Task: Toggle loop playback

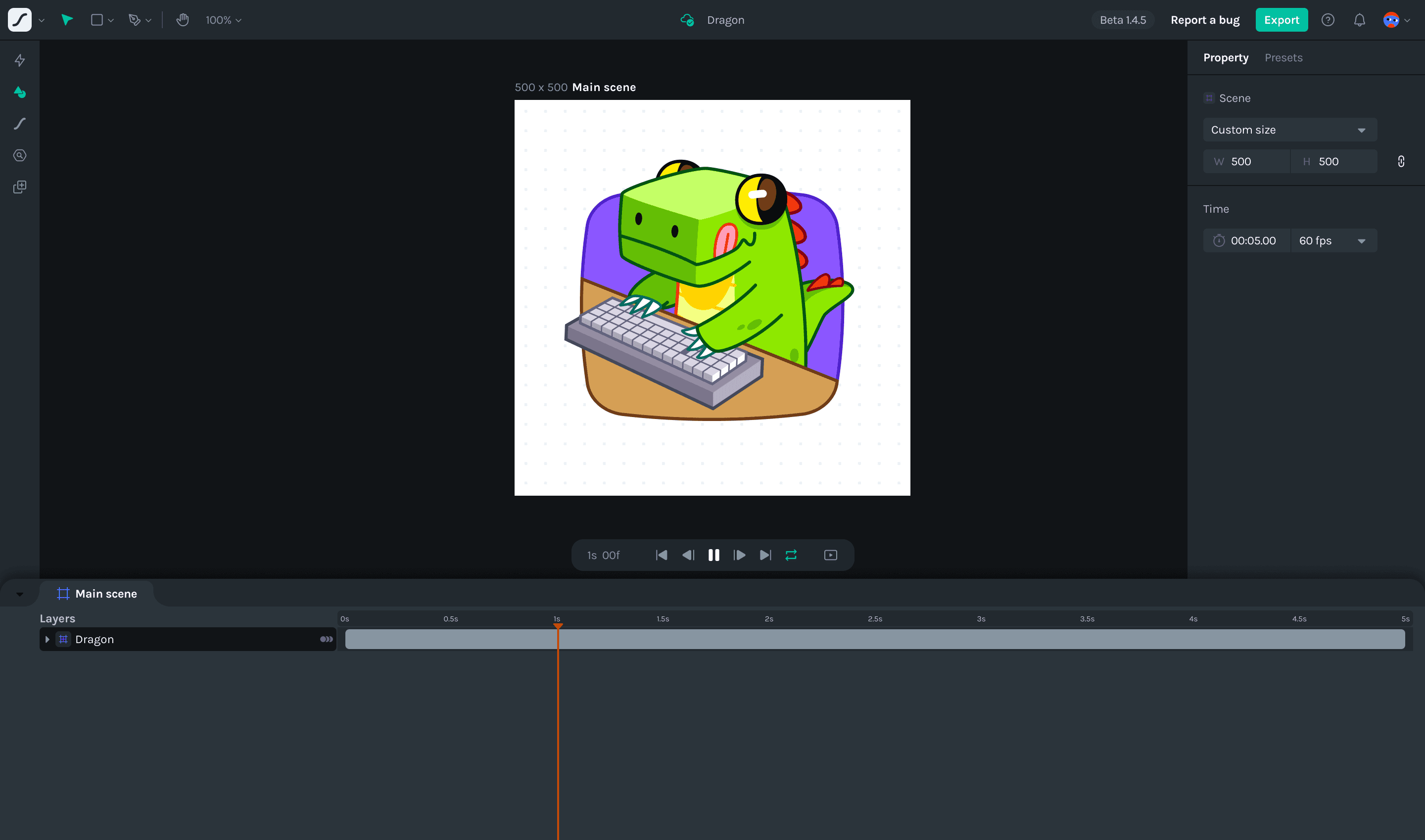Action: point(791,555)
